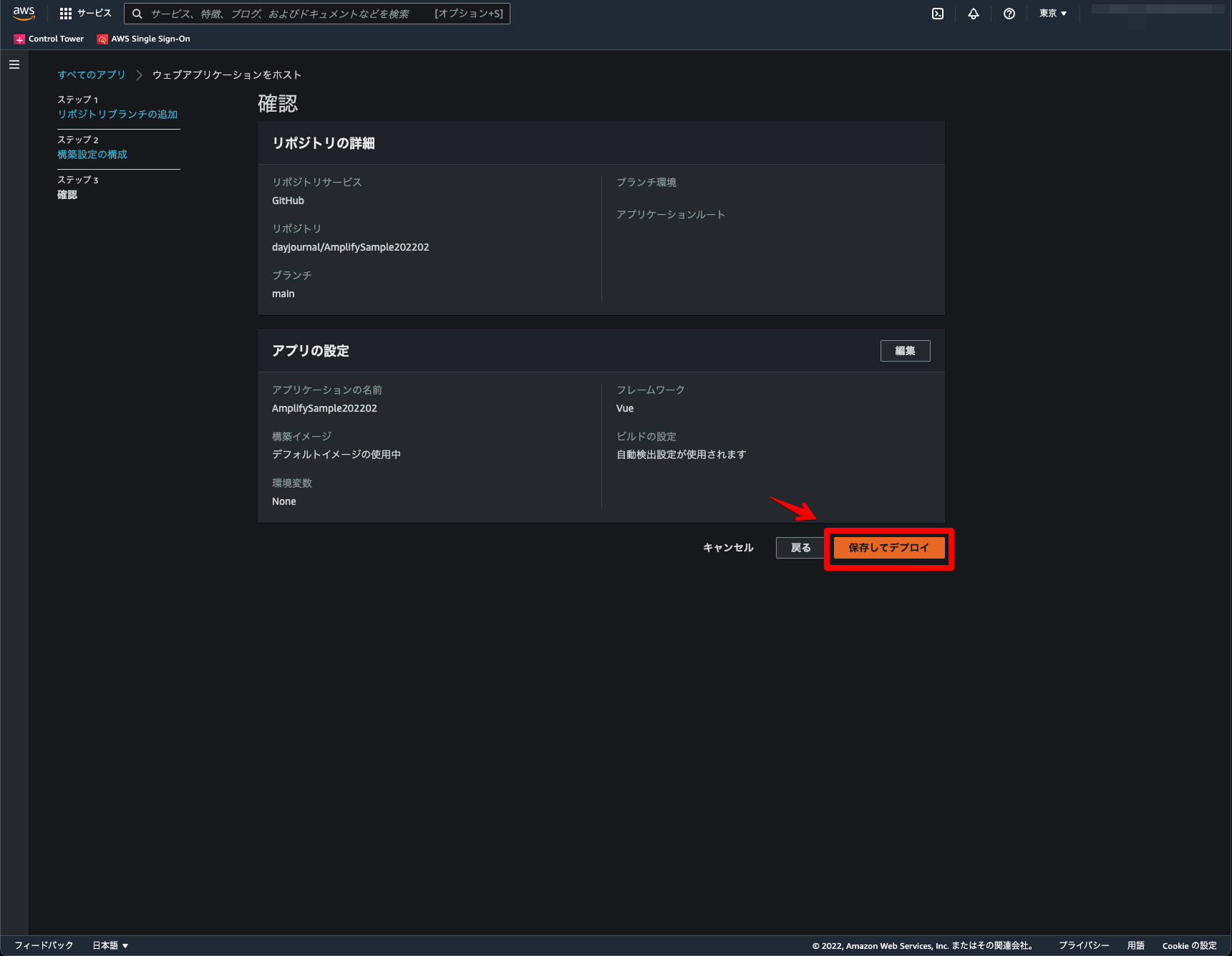Screen dimensions: 1232x956
Task: Click the Vue framework value
Action: coord(625,408)
